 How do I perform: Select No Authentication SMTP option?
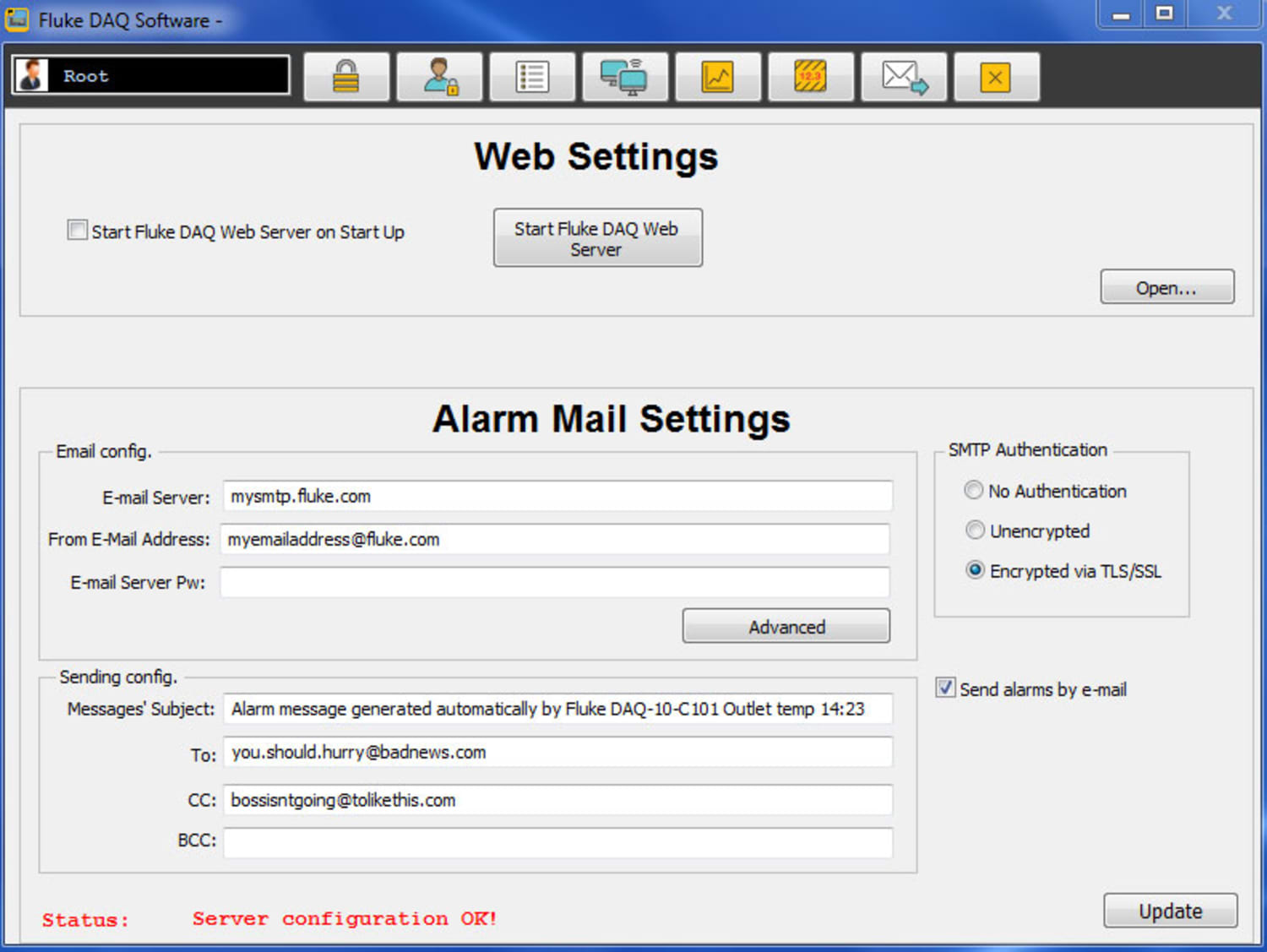coord(974,490)
